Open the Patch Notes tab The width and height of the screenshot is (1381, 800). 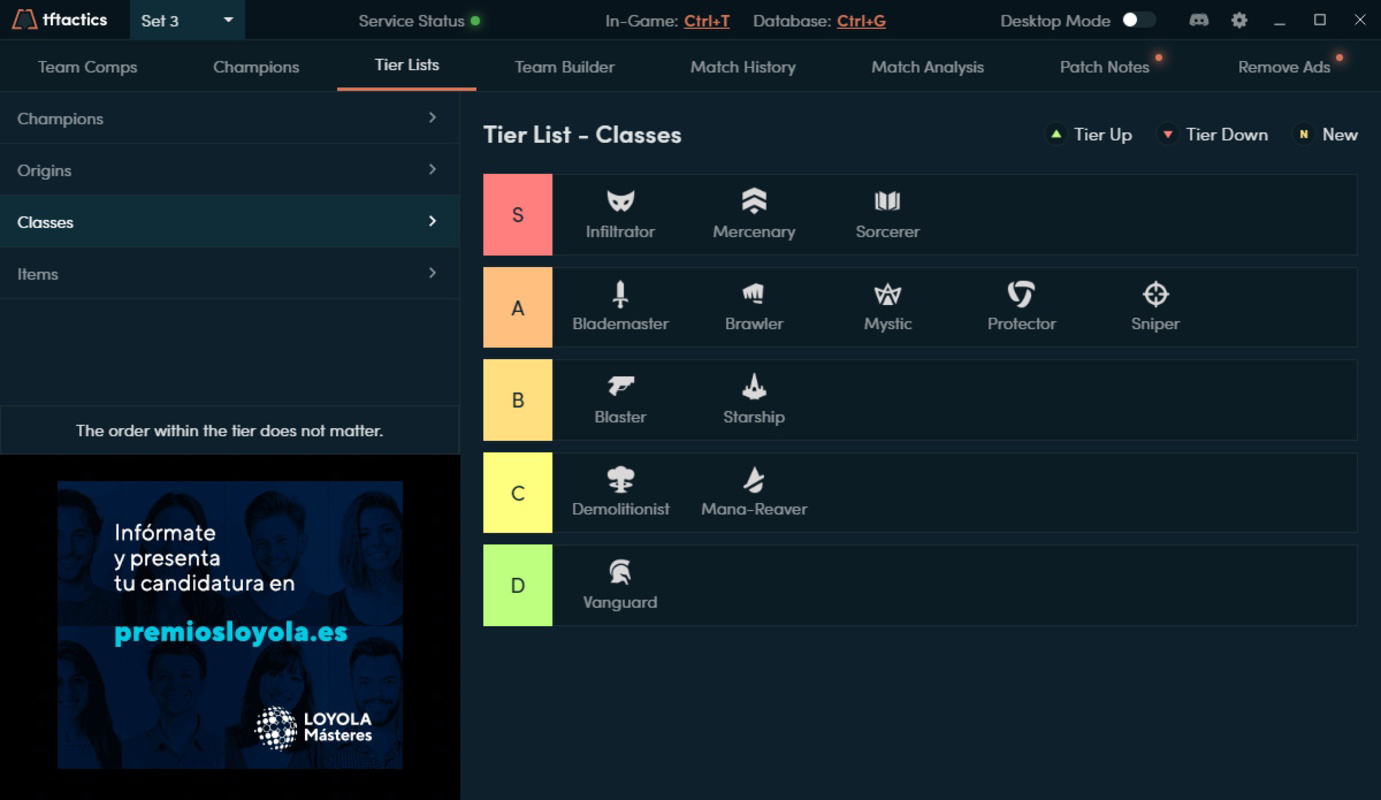(1104, 67)
